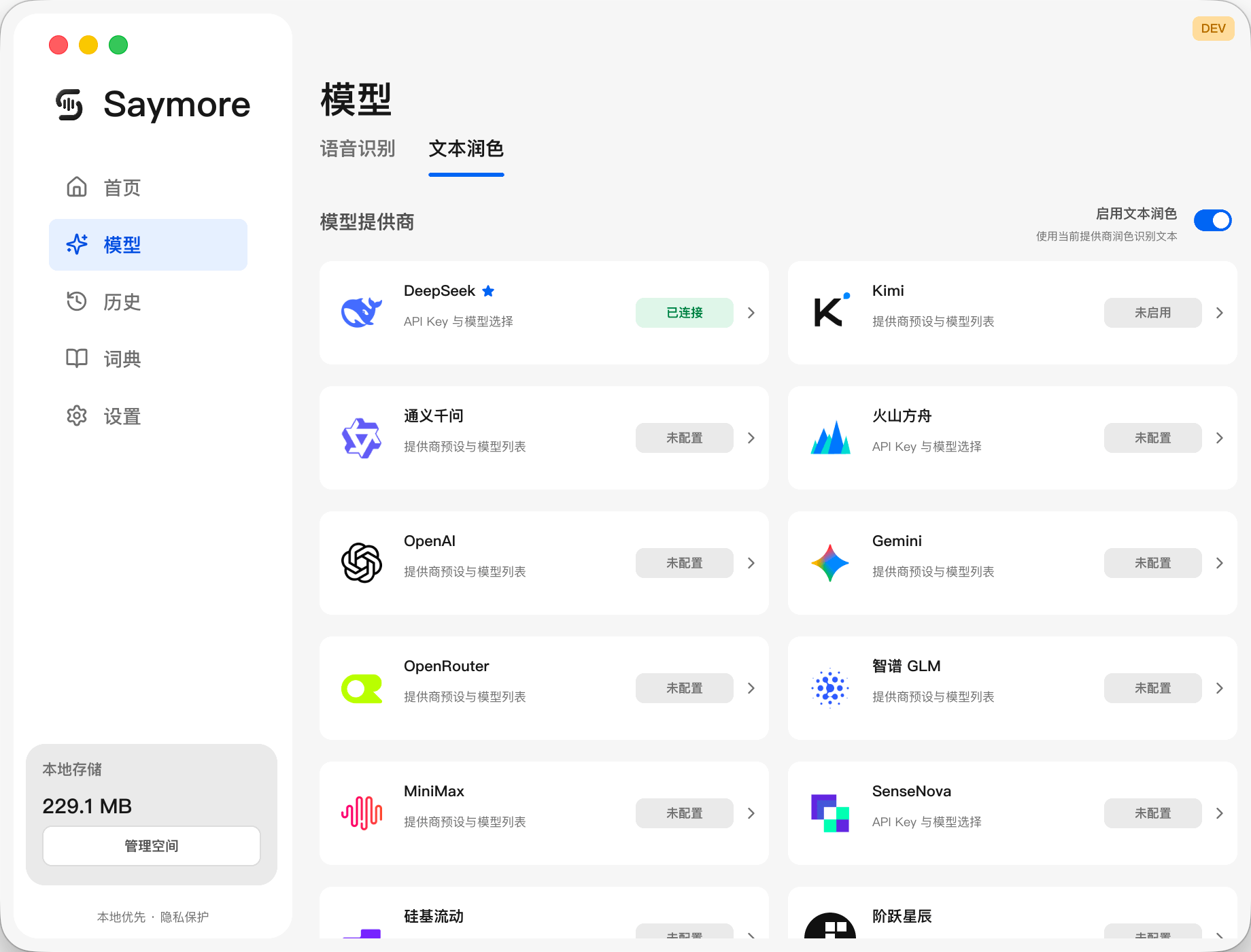
Task: Click the 管理空间 button
Action: pyautogui.click(x=152, y=846)
